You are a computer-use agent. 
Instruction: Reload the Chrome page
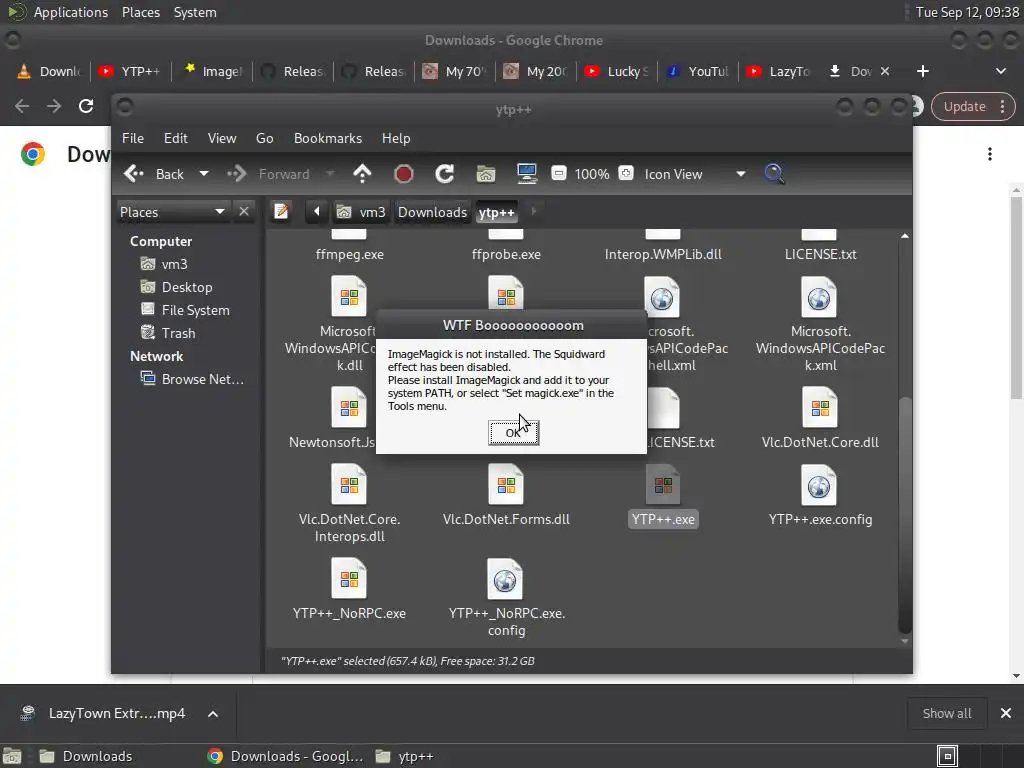(86, 106)
